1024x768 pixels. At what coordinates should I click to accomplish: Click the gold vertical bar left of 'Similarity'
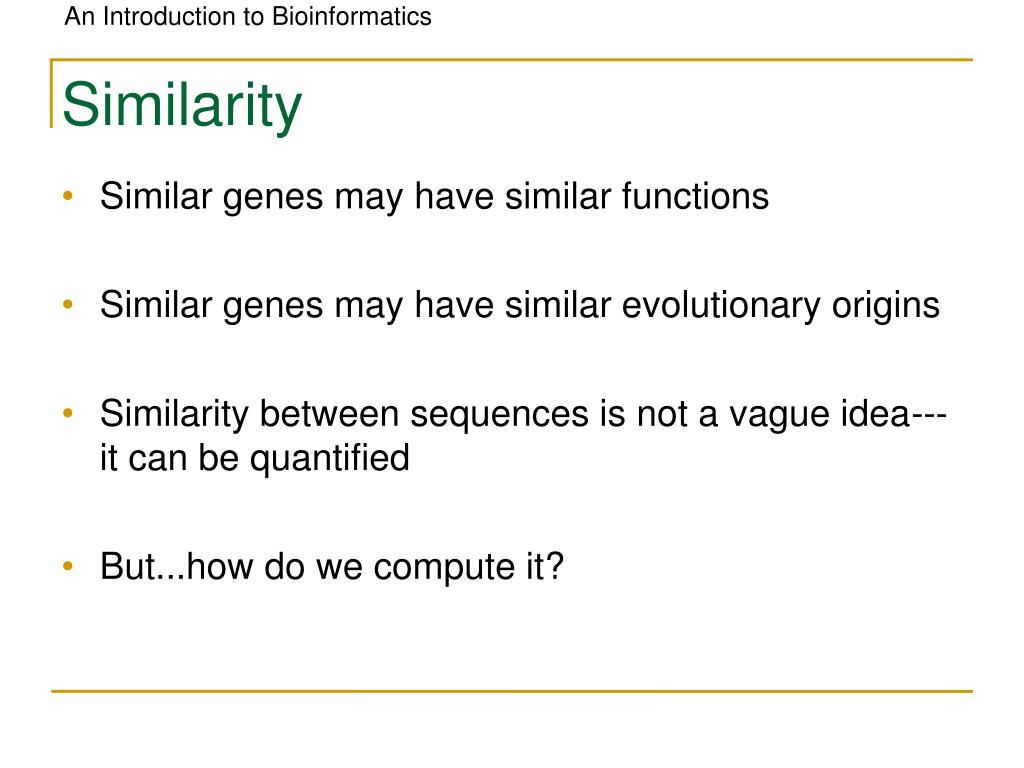pyautogui.click(x=52, y=93)
